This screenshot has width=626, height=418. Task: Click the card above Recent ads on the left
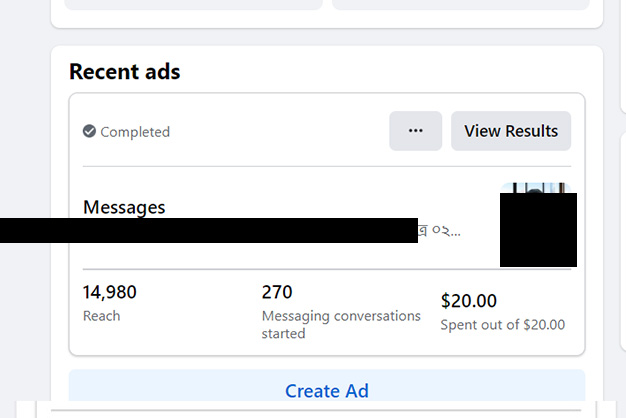(x=193, y=4)
